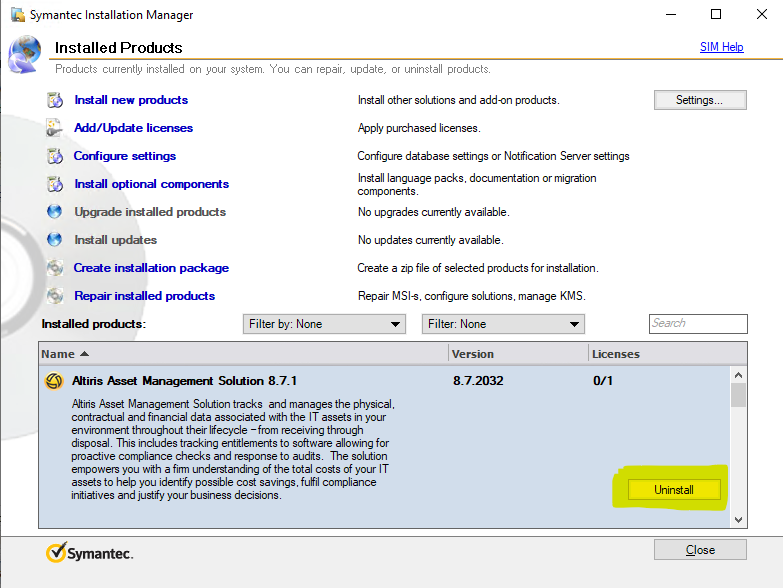Viewport: 783px width, 588px height.
Task: Open the SIM Help link
Action: (x=721, y=47)
